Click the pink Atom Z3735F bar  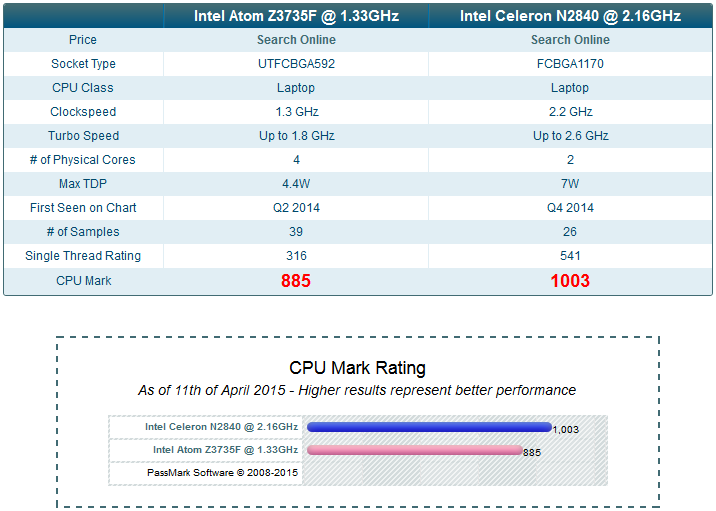pos(415,450)
